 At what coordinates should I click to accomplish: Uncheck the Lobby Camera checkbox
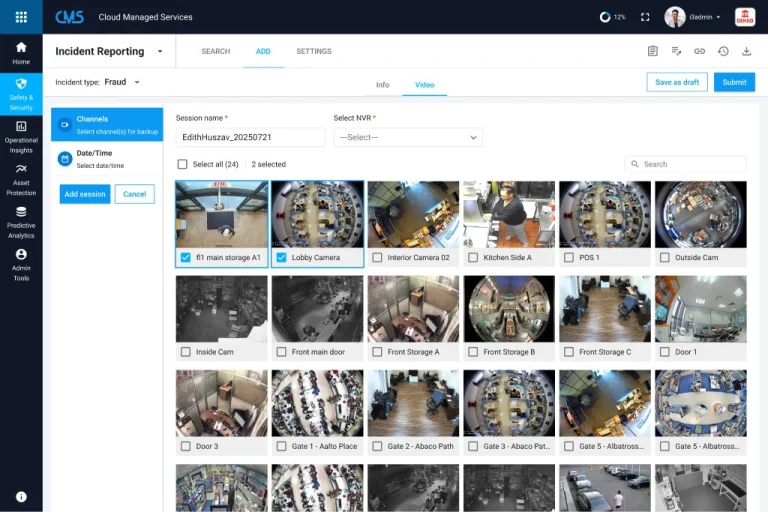coord(281,257)
